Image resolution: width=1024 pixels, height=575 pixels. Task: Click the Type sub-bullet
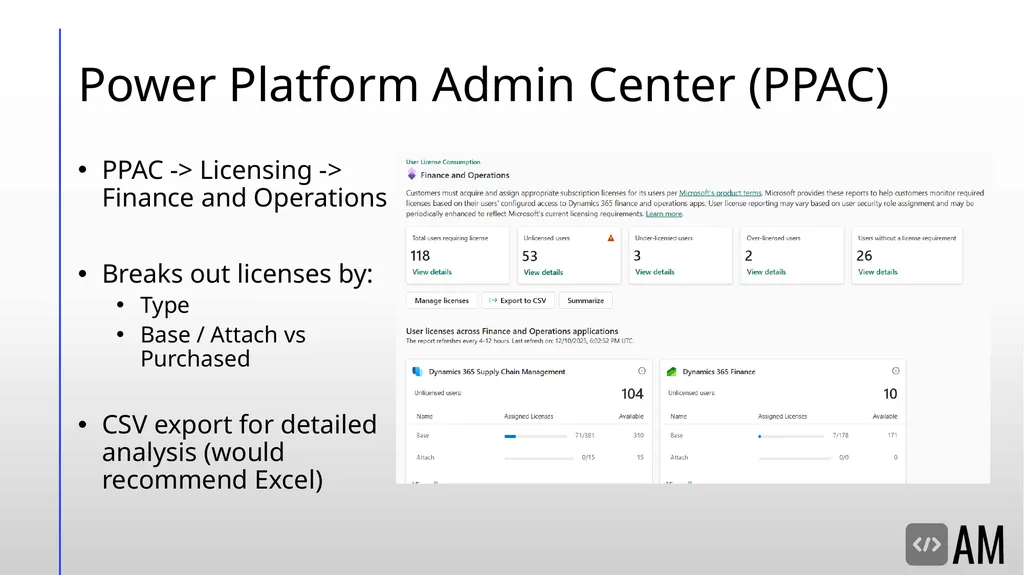(165, 305)
